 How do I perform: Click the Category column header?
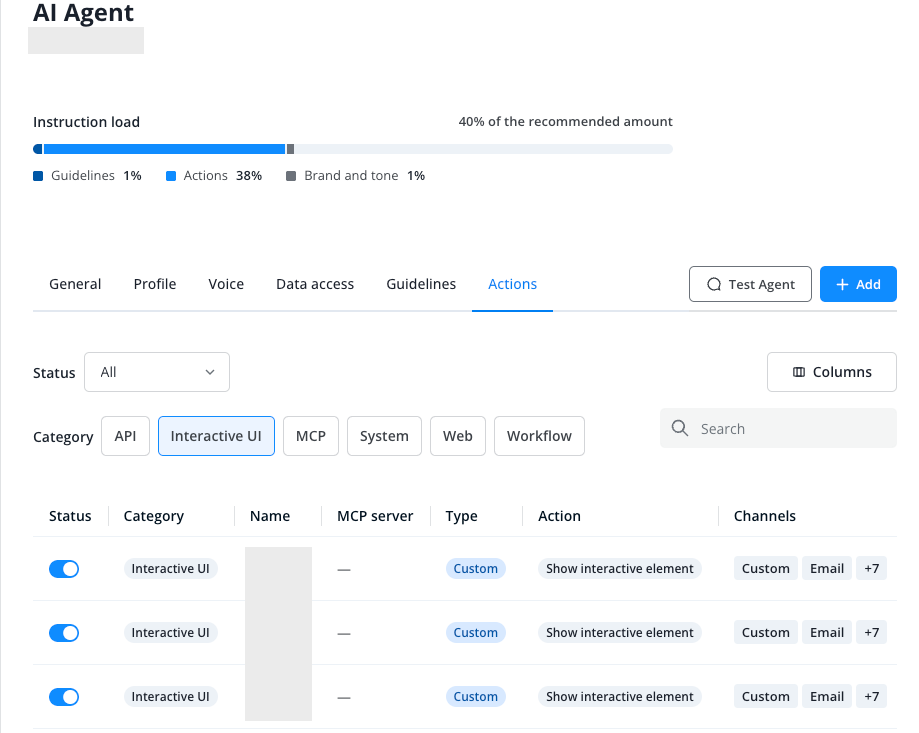click(154, 516)
